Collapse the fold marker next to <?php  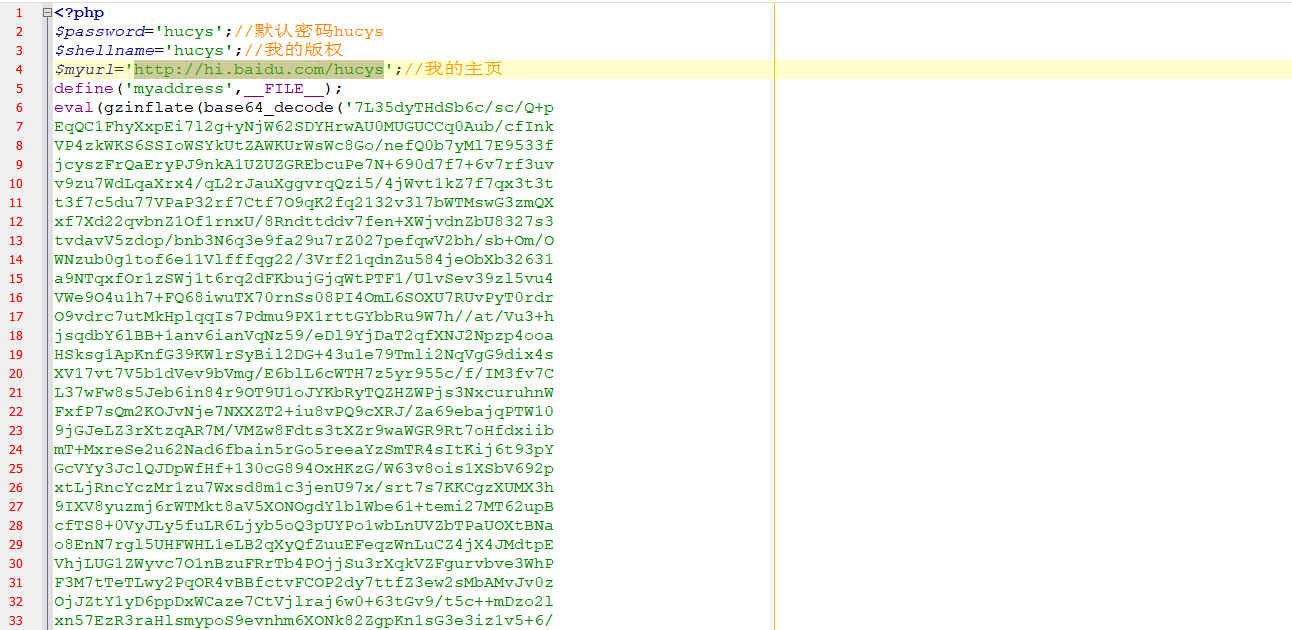click(47, 13)
